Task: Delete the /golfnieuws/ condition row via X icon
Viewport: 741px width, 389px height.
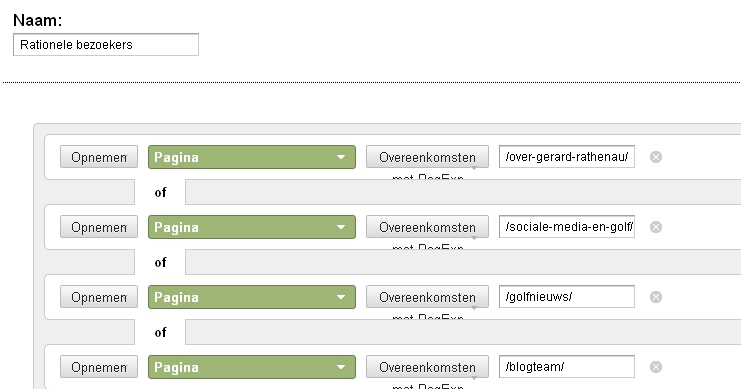Action: (655, 297)
